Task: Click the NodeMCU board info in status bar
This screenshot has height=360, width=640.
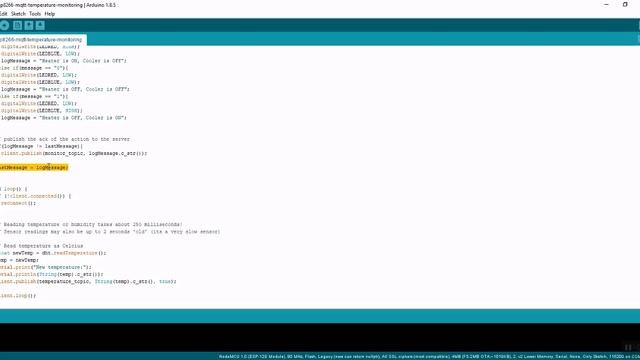Action: coord(429,356)
